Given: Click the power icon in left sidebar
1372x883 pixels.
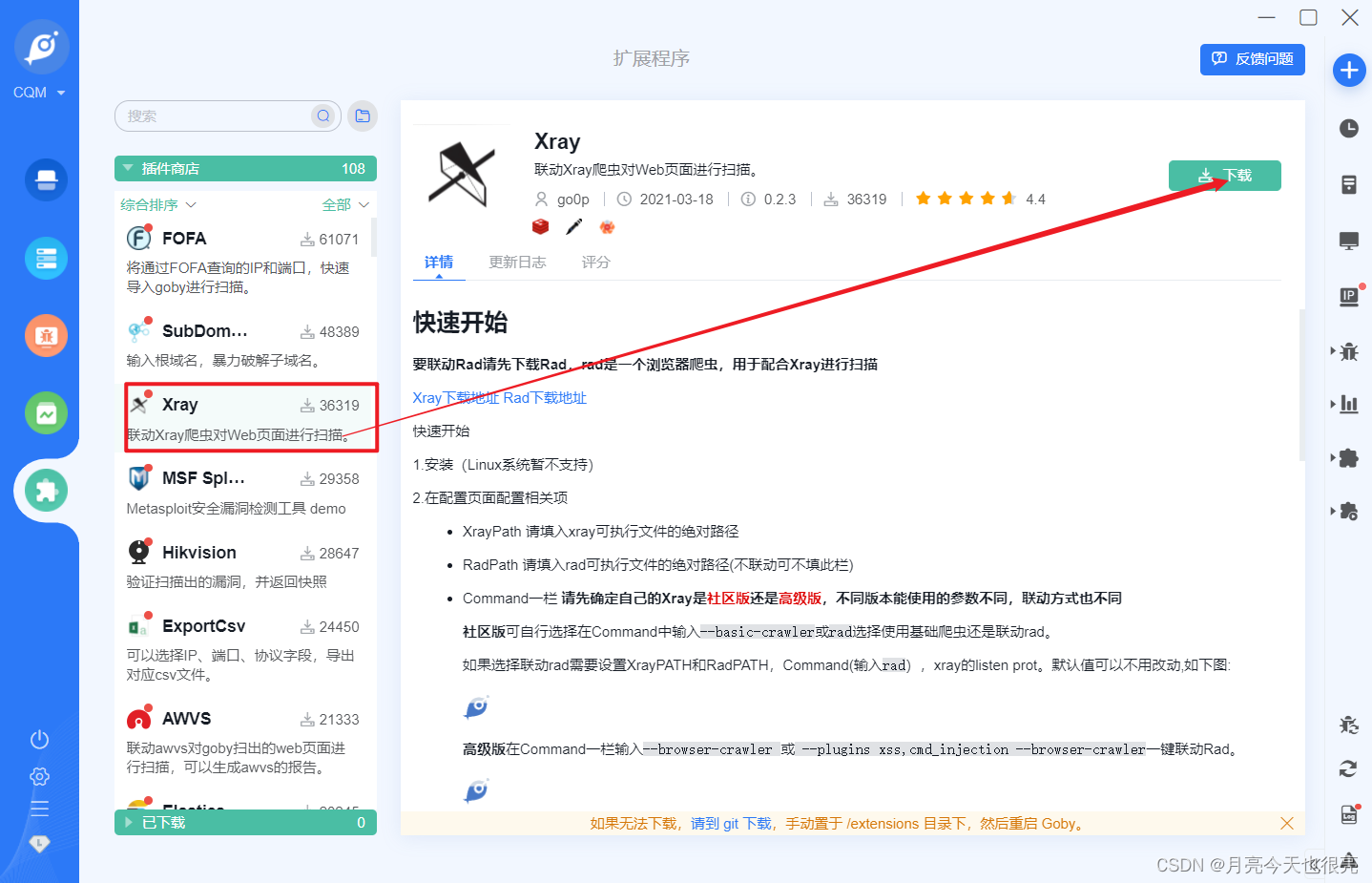Looking at the screenshot, I should 39,740.
